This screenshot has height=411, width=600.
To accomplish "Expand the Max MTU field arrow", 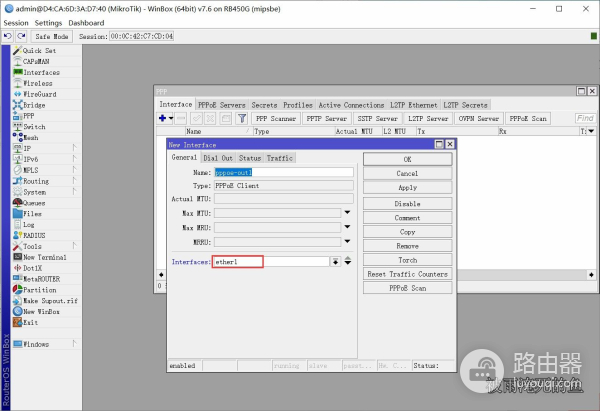I will tap(347, 212).
